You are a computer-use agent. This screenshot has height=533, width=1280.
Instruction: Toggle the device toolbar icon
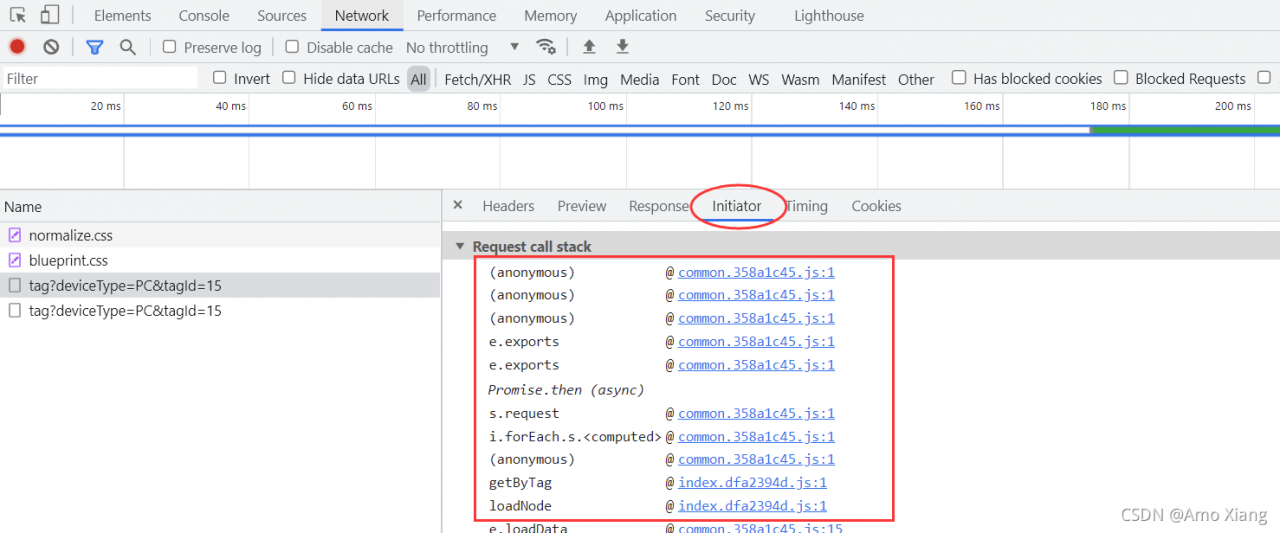pyautogui.click(x=50, y=15)
